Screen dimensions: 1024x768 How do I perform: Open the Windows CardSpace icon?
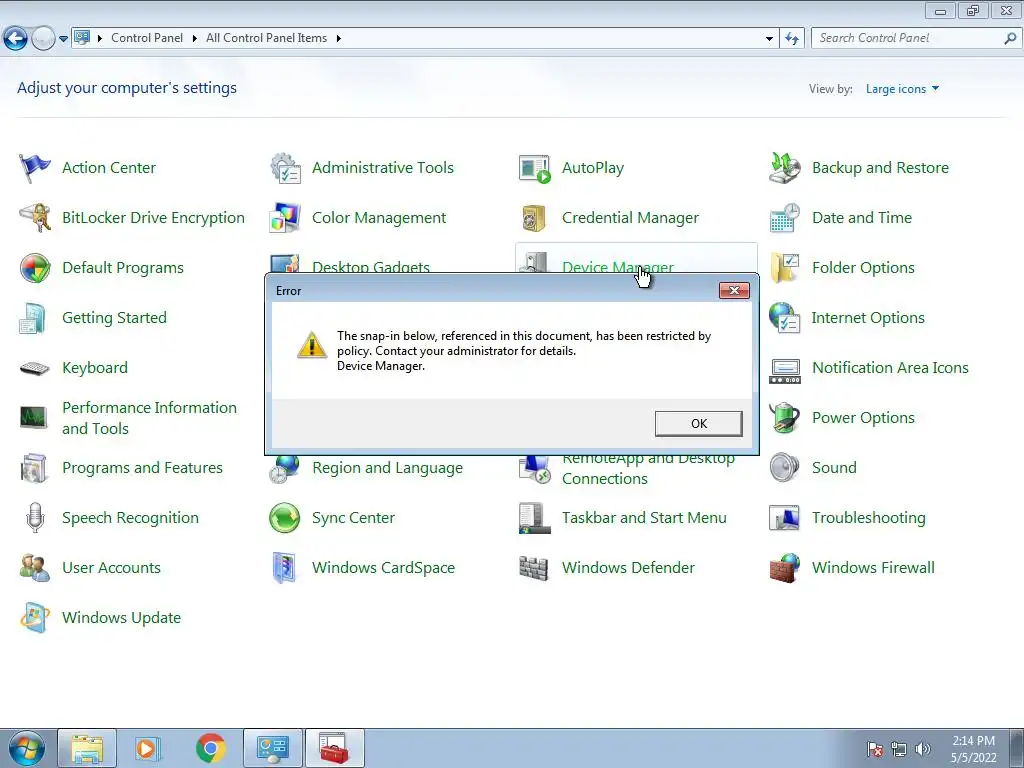point(285,568)
